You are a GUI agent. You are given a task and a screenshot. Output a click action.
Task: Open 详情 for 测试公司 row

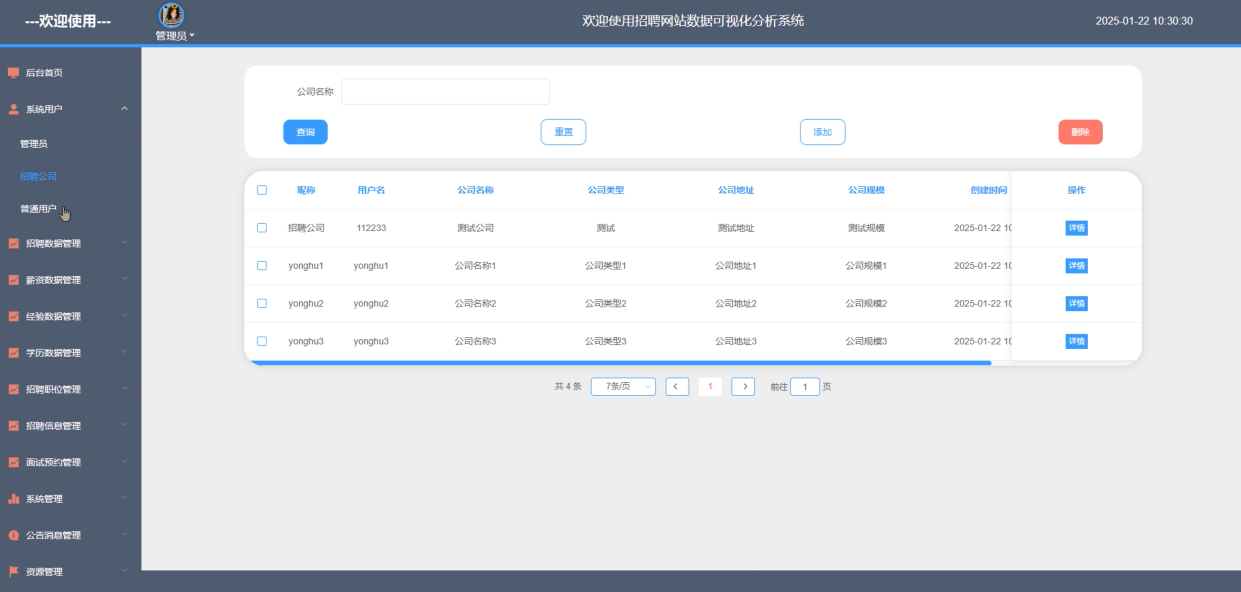(1076, 228)
